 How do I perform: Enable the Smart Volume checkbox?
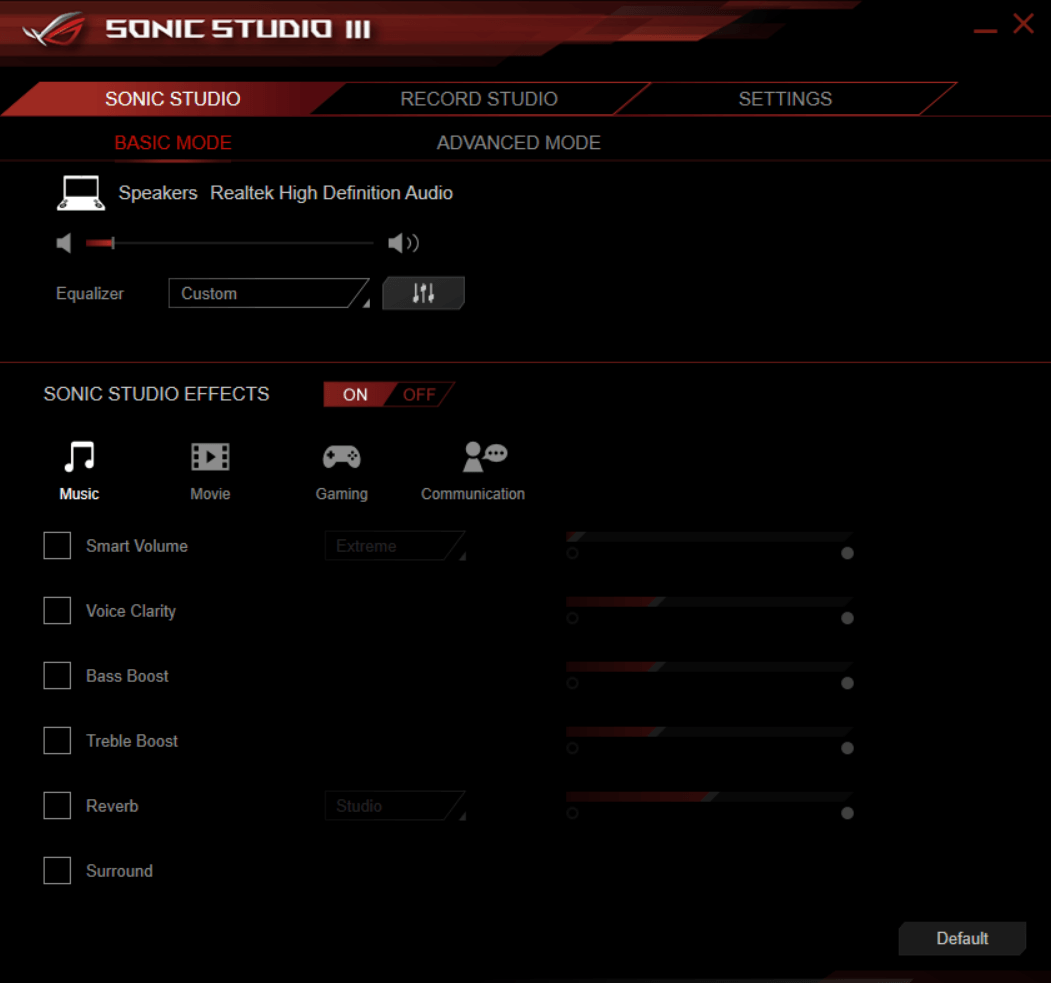point(57,546)
